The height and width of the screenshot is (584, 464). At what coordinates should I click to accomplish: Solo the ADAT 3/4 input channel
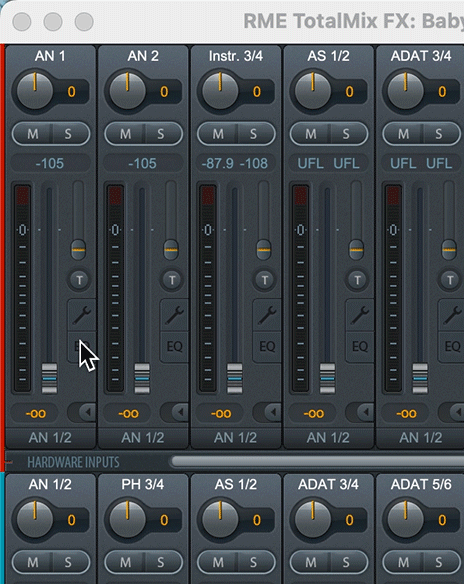coord(440,134)
